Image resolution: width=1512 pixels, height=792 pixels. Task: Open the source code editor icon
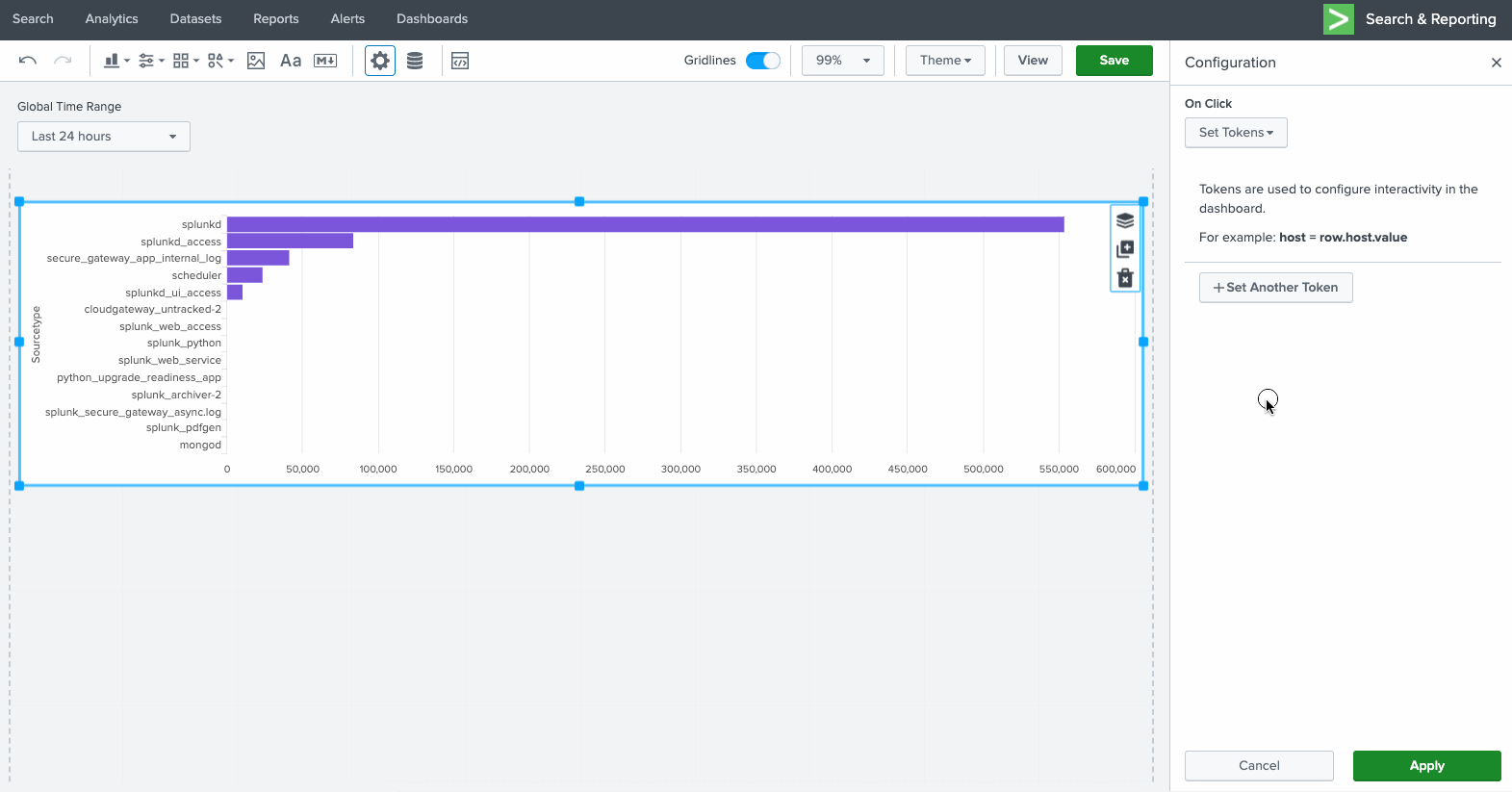[460, 61]
